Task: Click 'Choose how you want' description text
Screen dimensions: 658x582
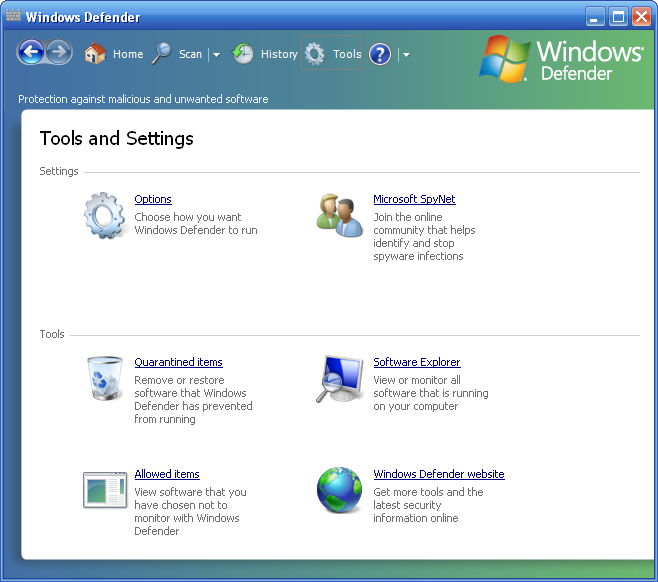Action: coord(188,217)
